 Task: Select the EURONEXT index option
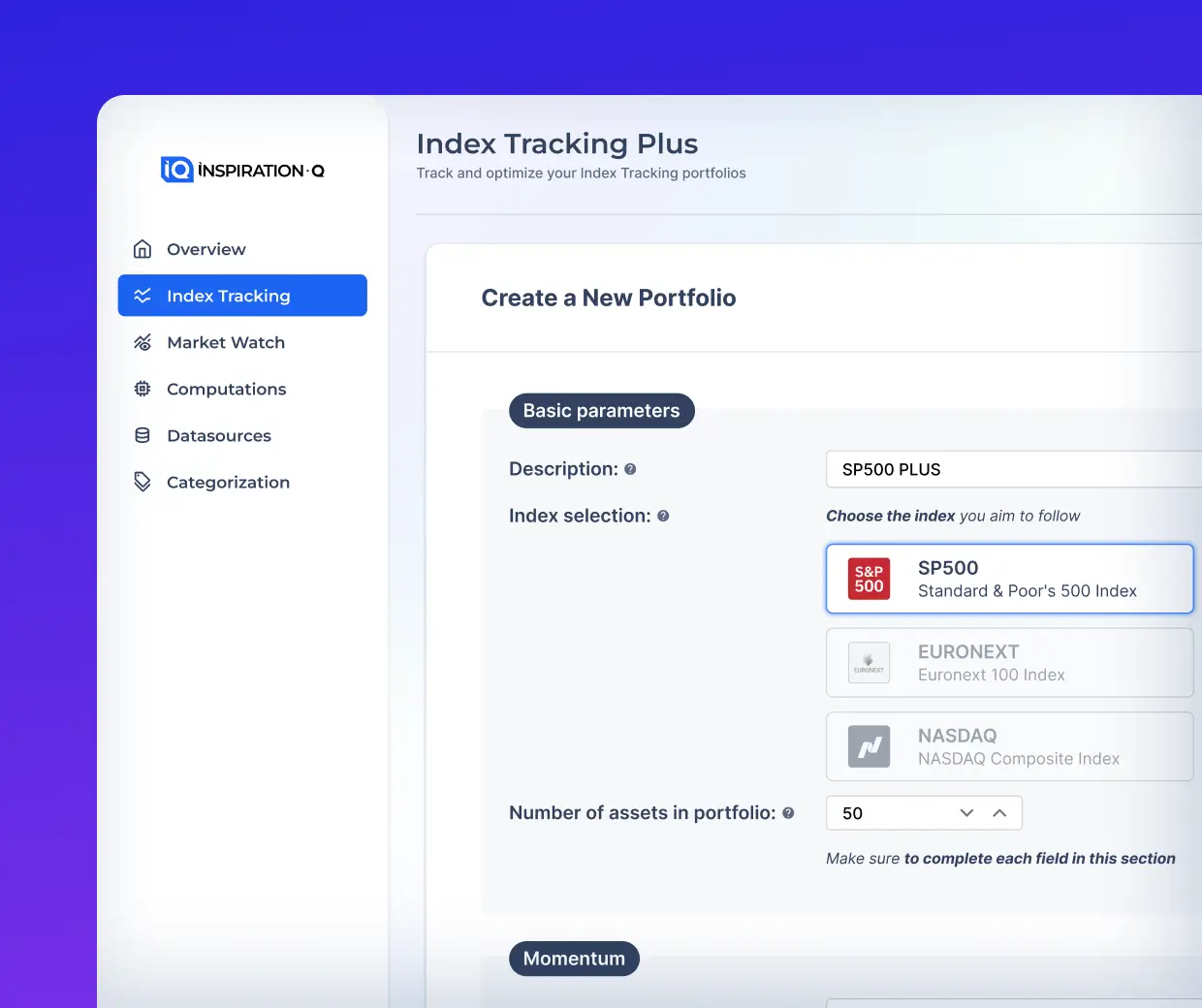[1009, 663]
